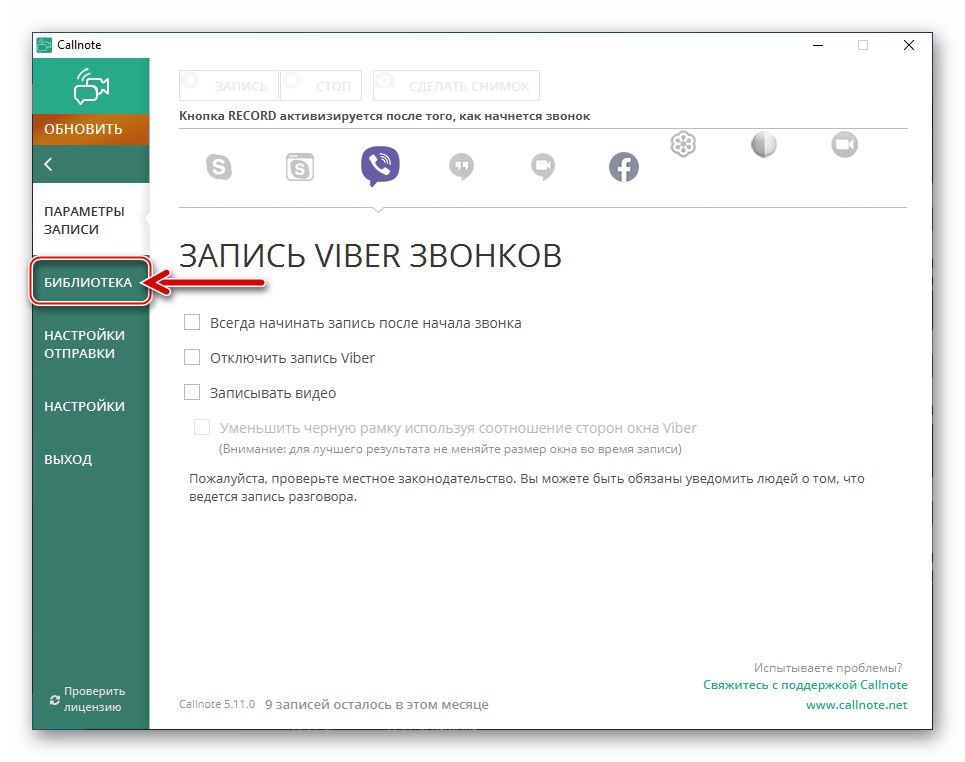Click 'СДЕЛАТЬ СНИМОК' snapshot button
The height and width of the screenshot is (762, 965).
pos(456,86)
